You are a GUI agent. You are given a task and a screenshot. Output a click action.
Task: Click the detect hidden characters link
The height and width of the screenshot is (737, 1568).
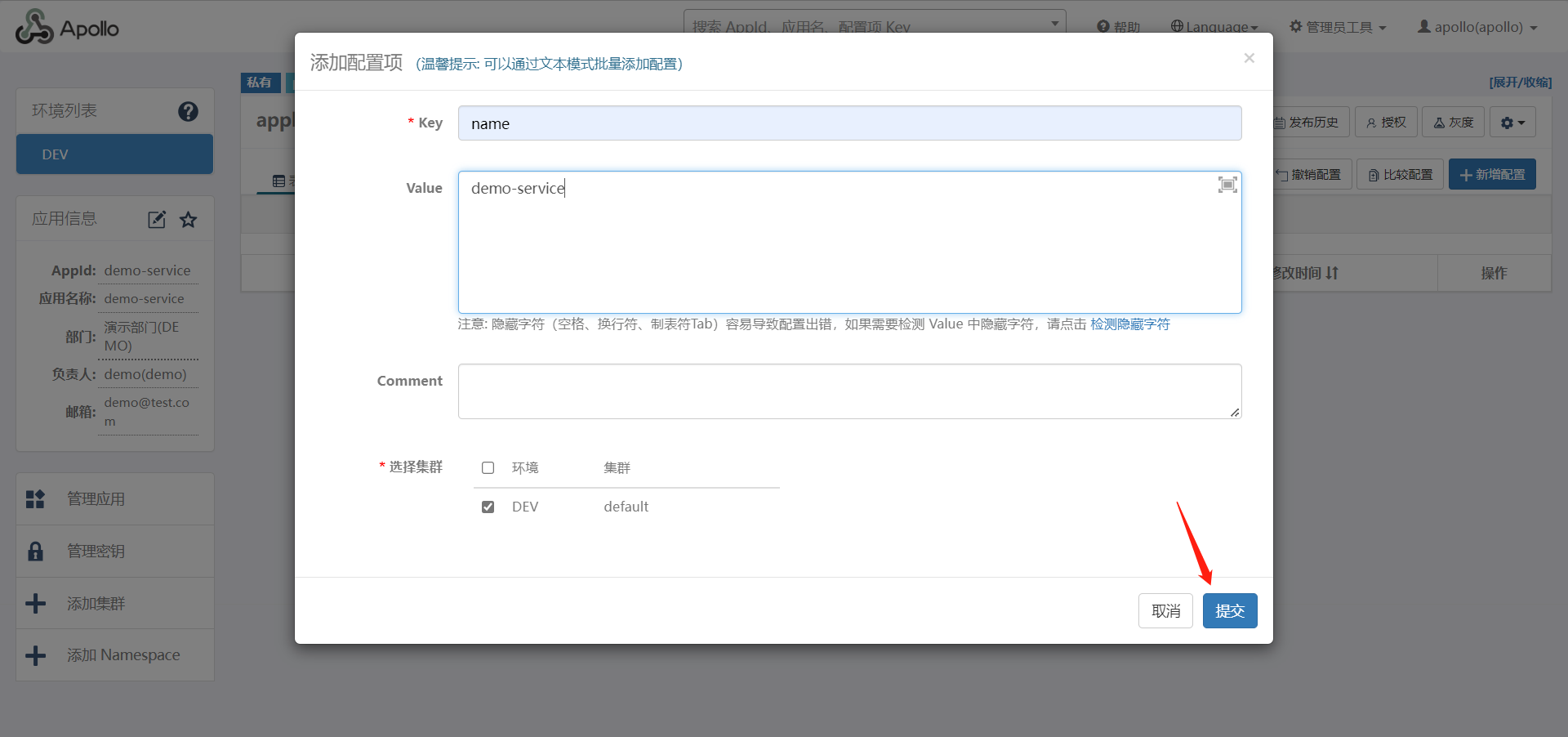1129,324
